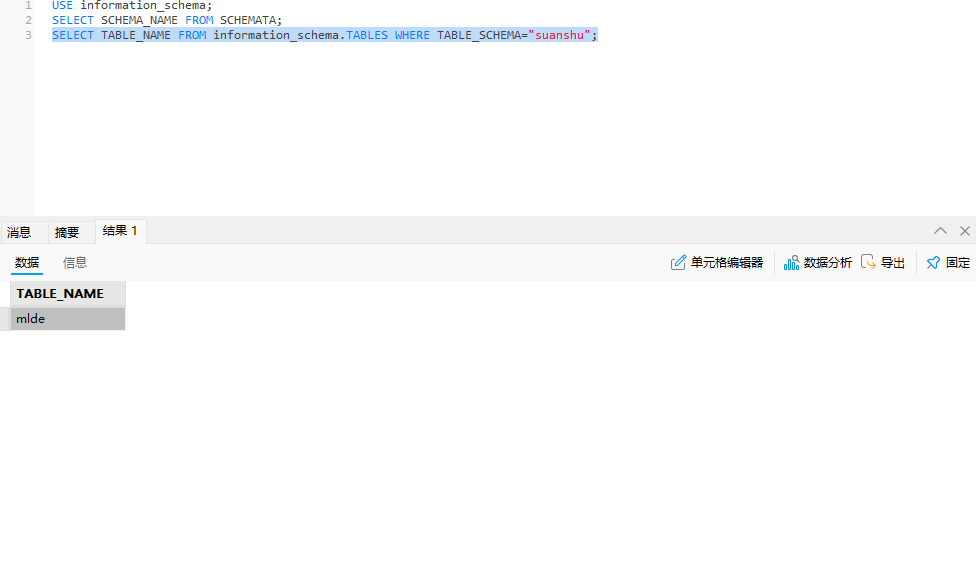Click line number 3 in the gutter

click(28, 35)
